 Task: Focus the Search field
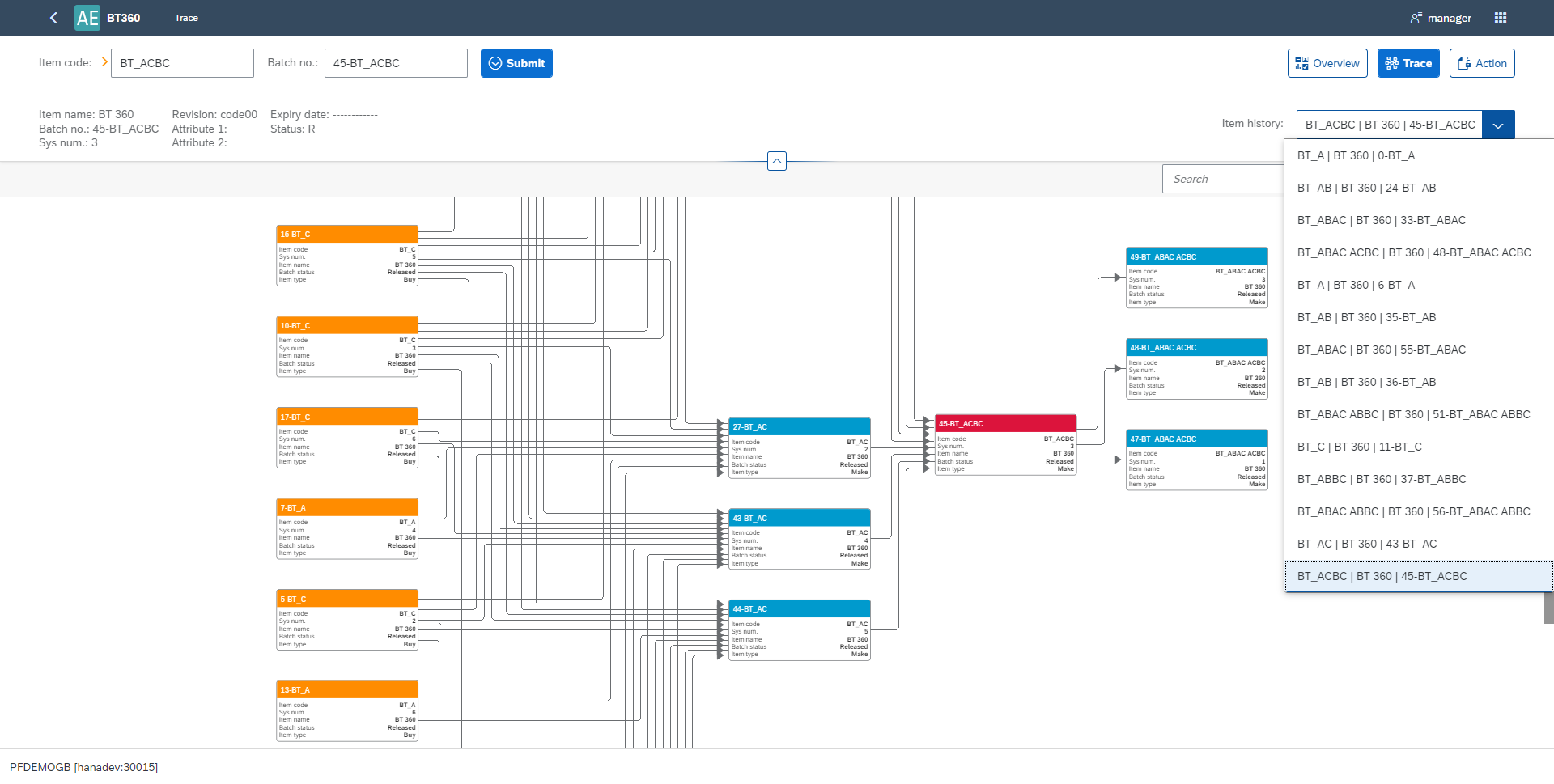click(x=1222, y=179)
